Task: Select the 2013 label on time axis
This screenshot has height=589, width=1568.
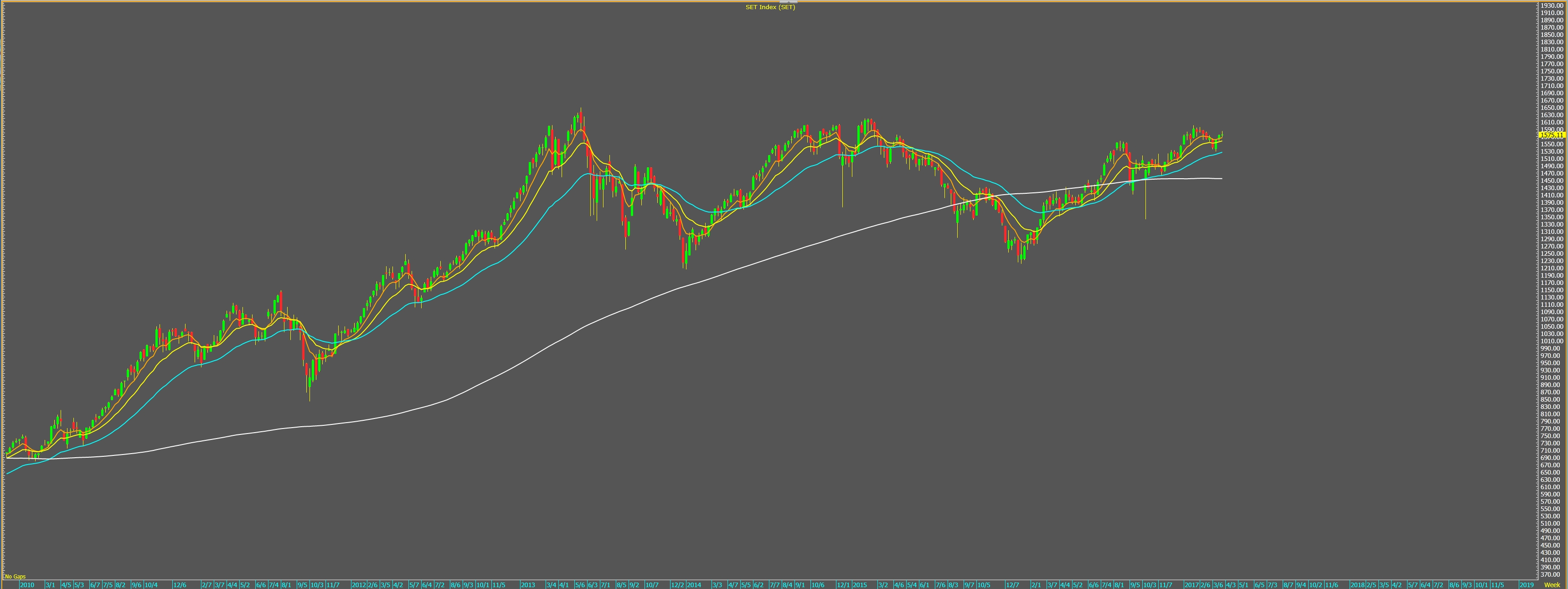Action: [x=528, y=585]
